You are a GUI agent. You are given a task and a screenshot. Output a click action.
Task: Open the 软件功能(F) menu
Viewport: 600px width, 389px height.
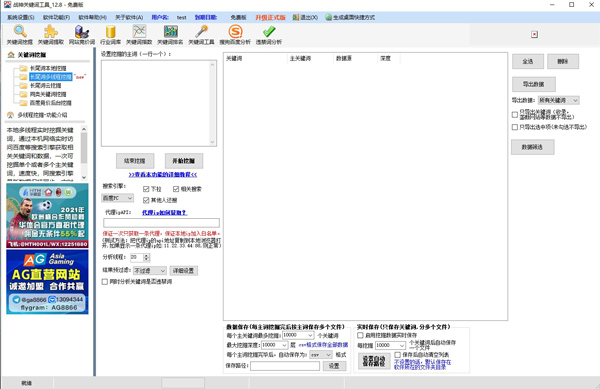click(x=56, y=17)
